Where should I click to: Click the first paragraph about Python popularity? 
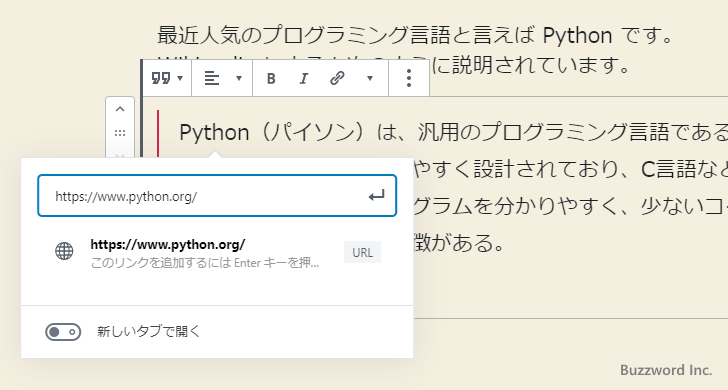pos(415,36)
